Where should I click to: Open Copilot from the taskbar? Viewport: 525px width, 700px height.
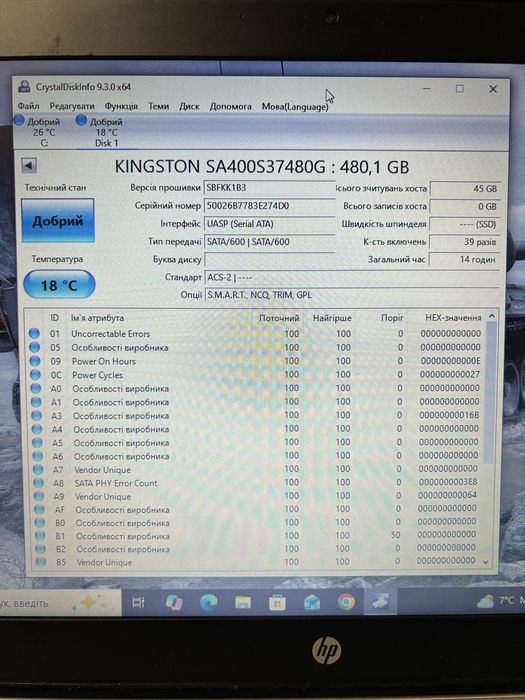173,602
